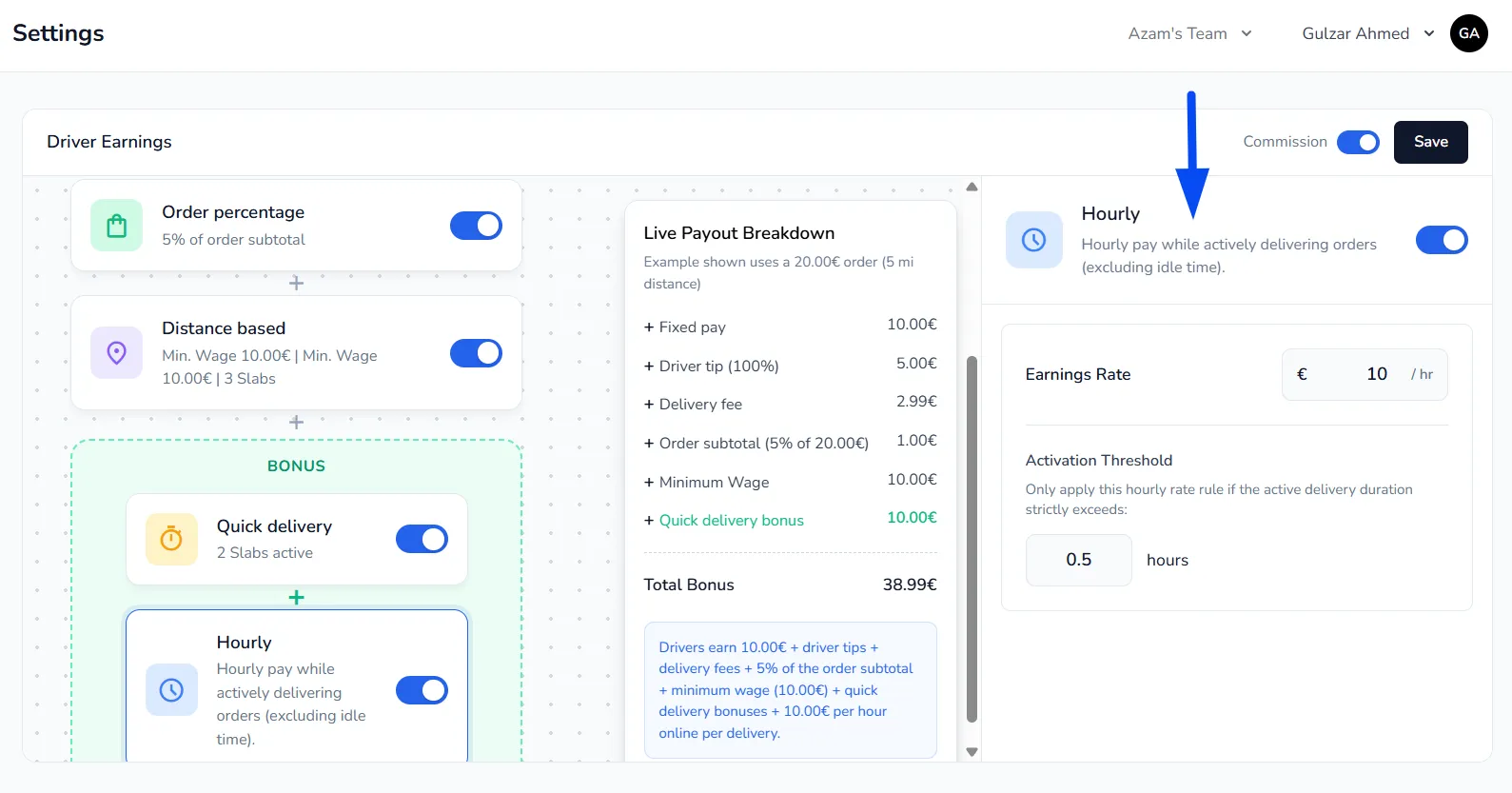Switch off the Quick delivery toggle

coord(422,539)
